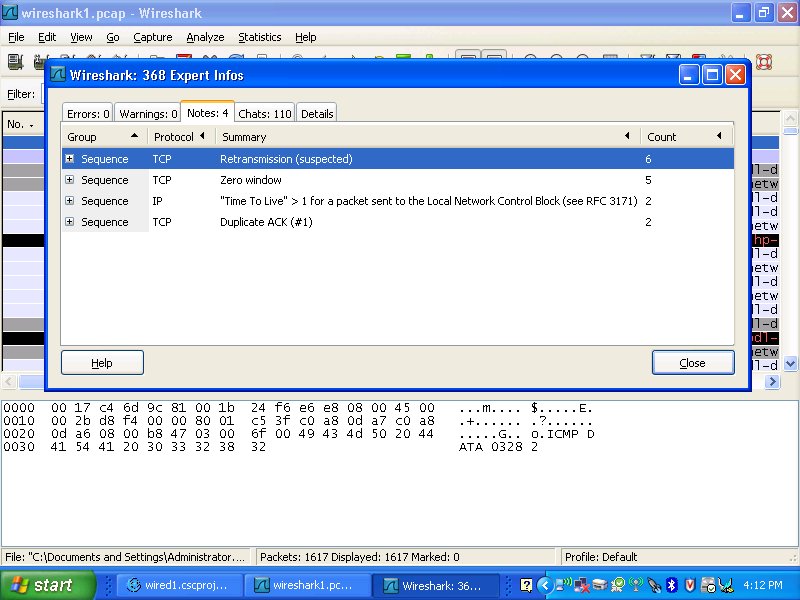Expand the Retransmission (suspected) row
Viewport: 800px width, 600px height.
[70, 159]
